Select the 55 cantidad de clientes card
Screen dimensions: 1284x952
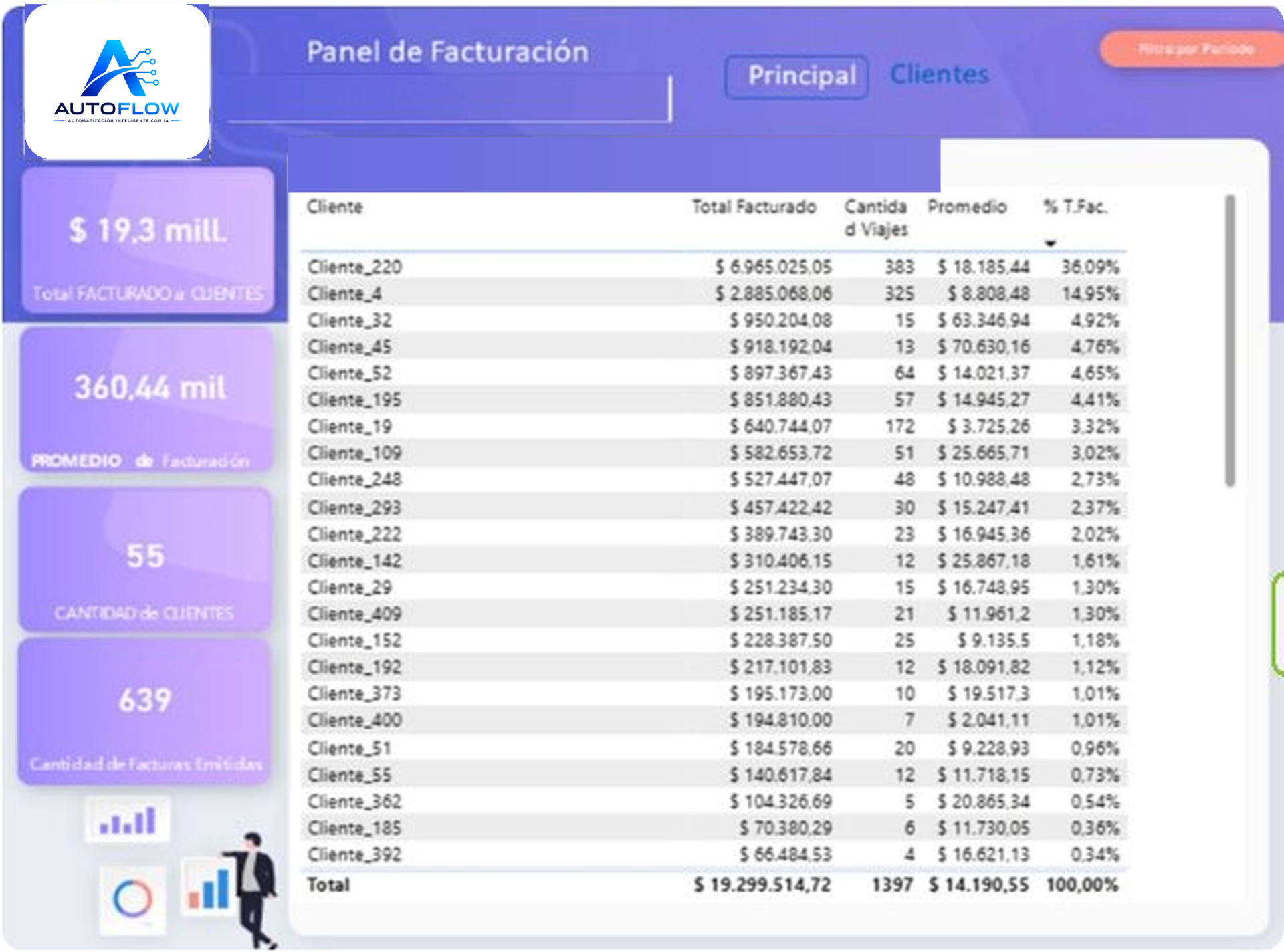point(145,560)
